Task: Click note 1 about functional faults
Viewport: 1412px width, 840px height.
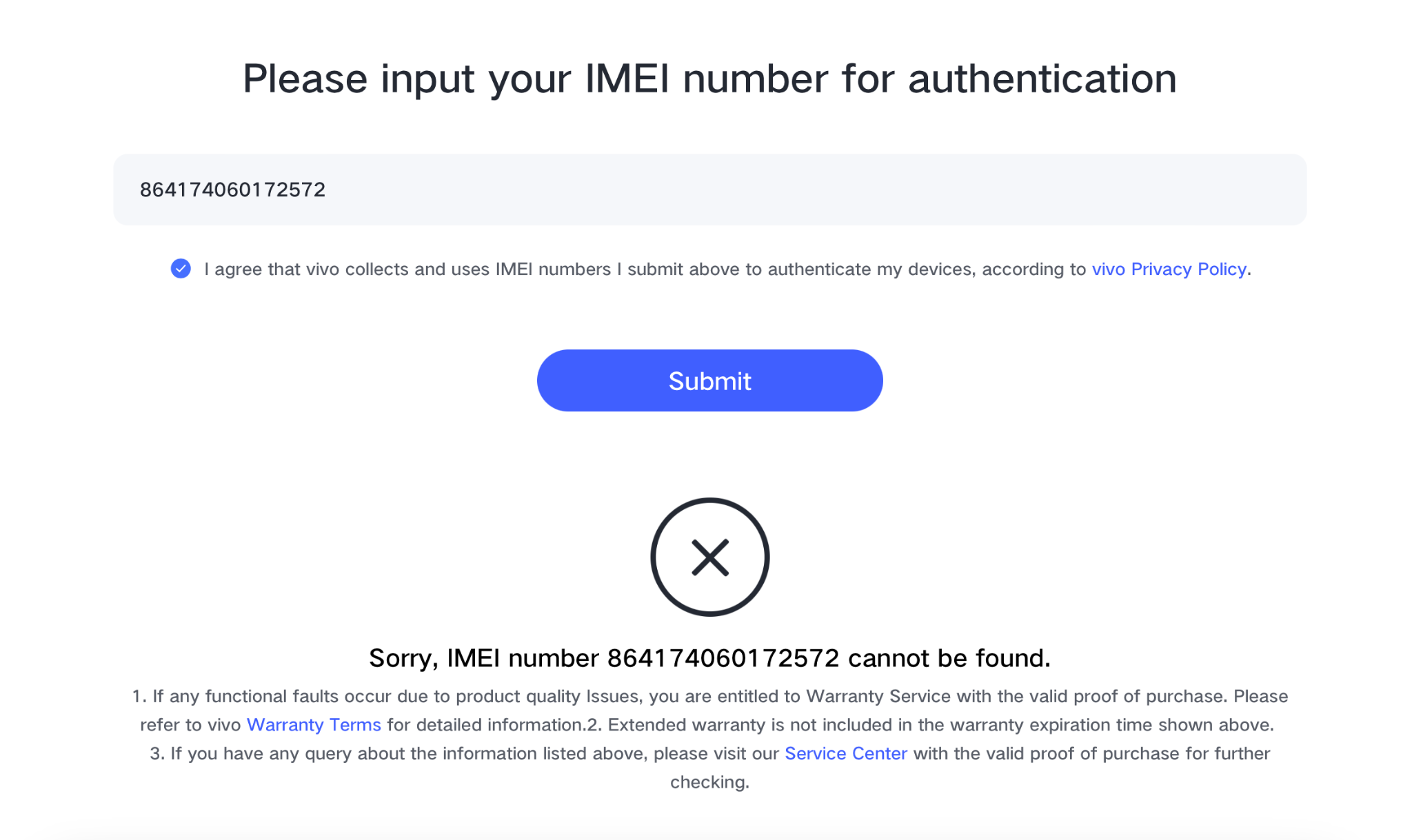Action: pos(709,710)
